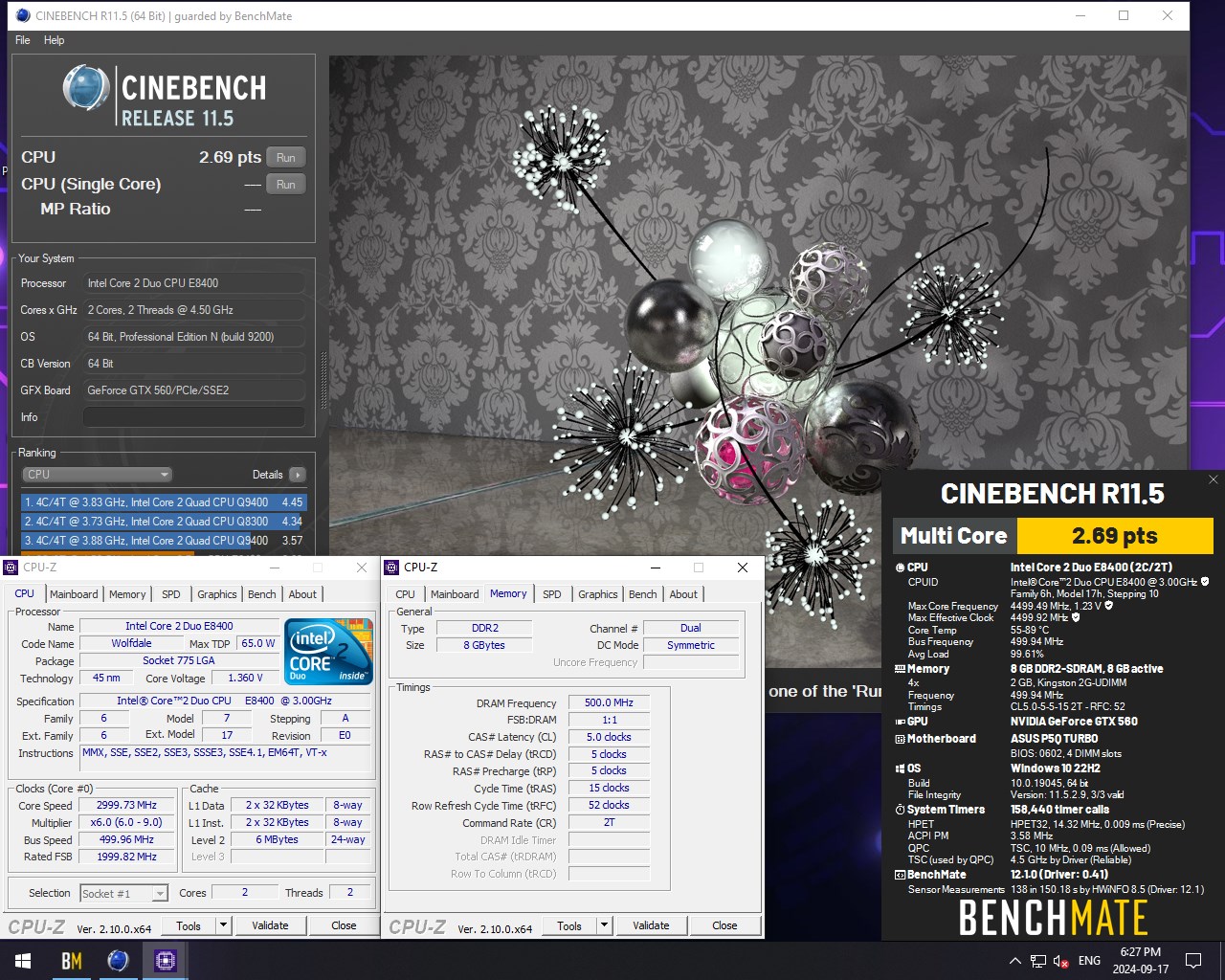The height and width of the screenshot is (980, 1225).
Task: Click the 2.69 pts yellow score banner
Action: point(1115,536)
